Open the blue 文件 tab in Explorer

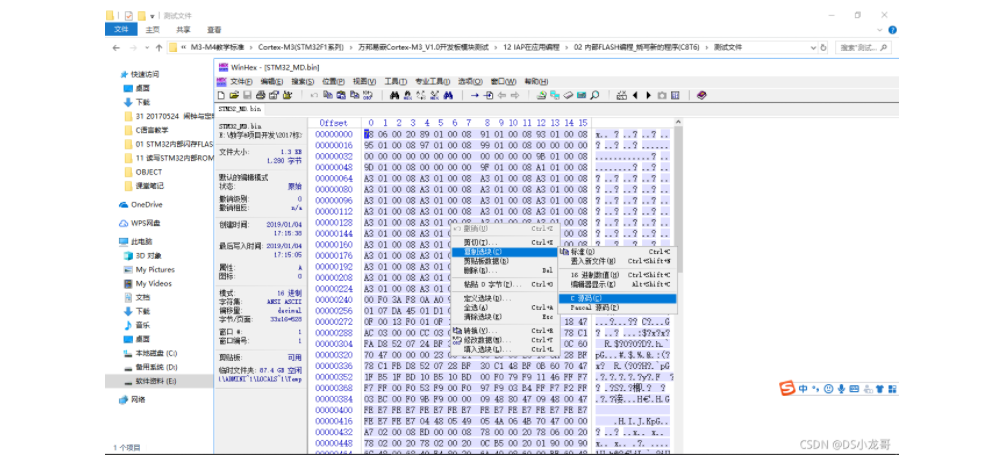(x=121, y=29)
